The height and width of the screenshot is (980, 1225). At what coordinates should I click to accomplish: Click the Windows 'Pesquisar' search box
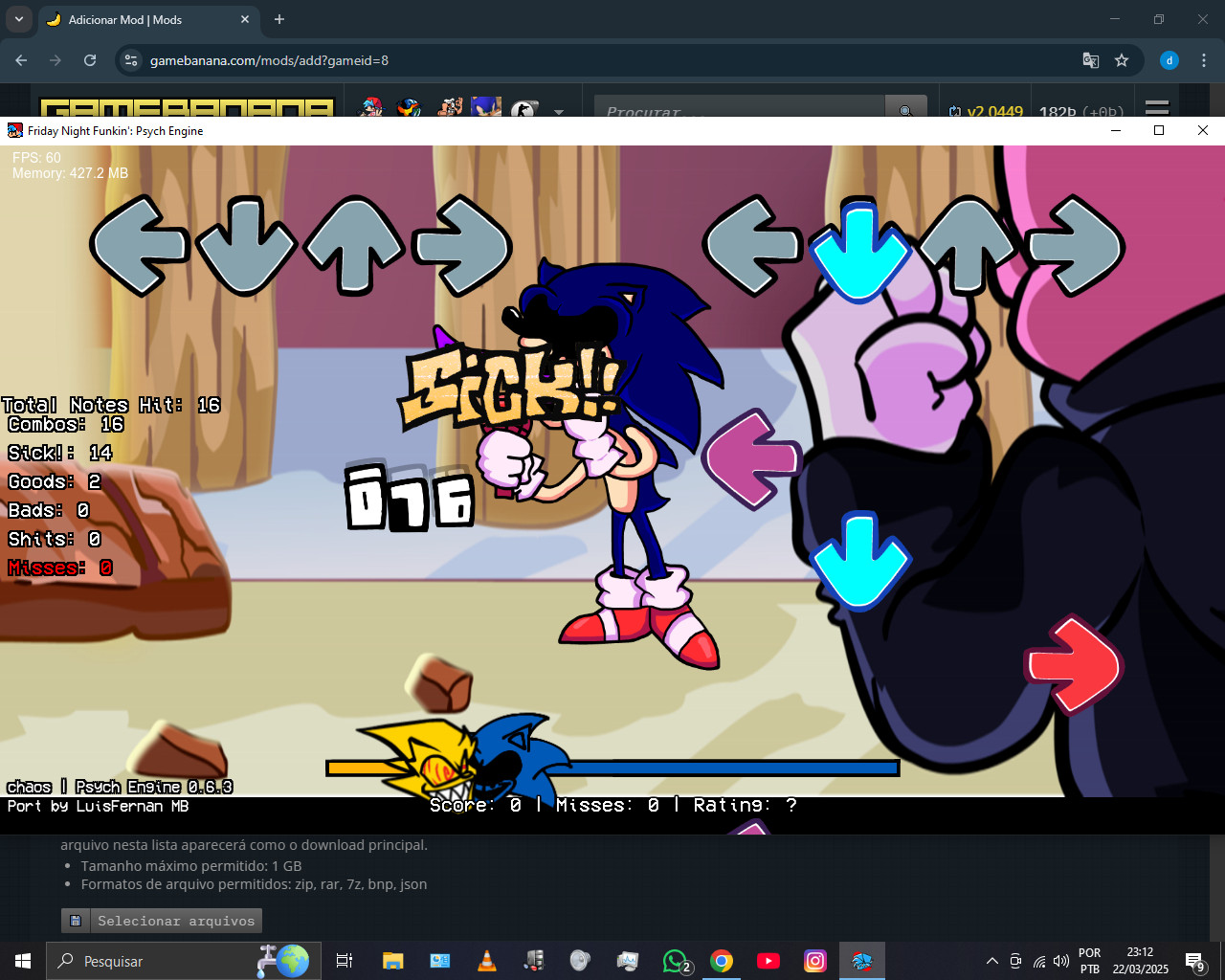pyautogui.click(x=153, y=961)
